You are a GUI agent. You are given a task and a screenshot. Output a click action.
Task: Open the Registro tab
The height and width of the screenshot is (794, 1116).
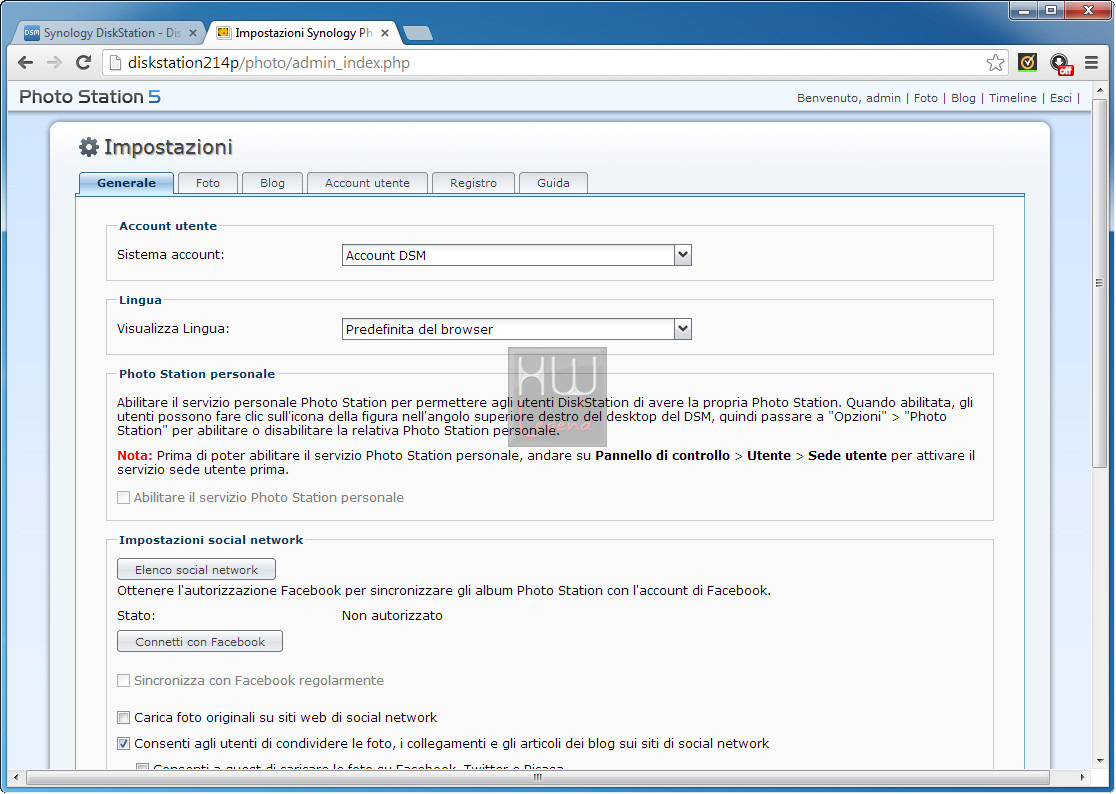[x=473, y=183]
